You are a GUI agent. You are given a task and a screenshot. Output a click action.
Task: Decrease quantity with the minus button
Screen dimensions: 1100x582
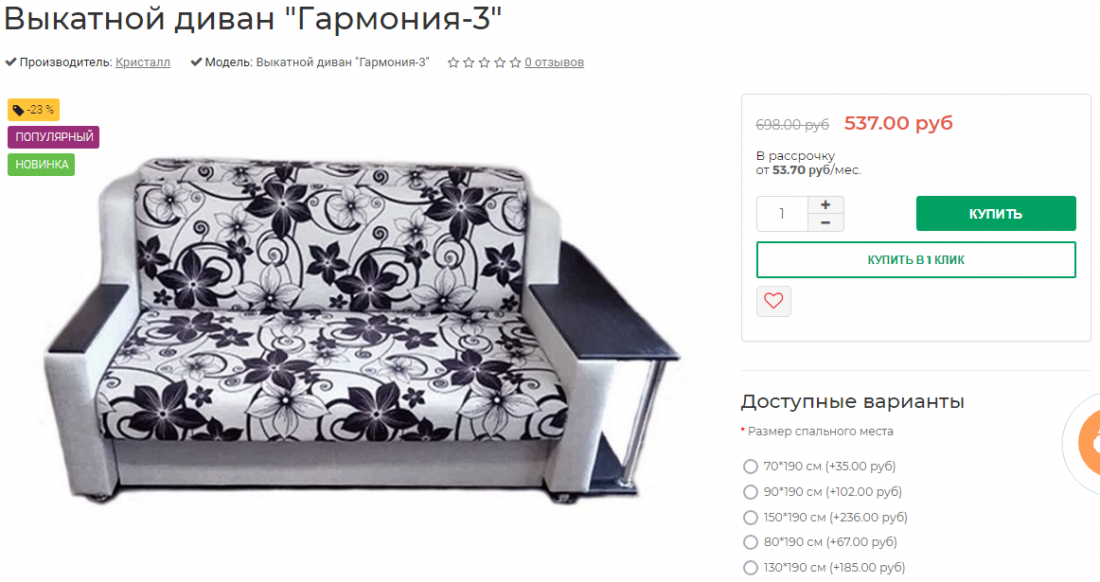(x=826, y=223)
